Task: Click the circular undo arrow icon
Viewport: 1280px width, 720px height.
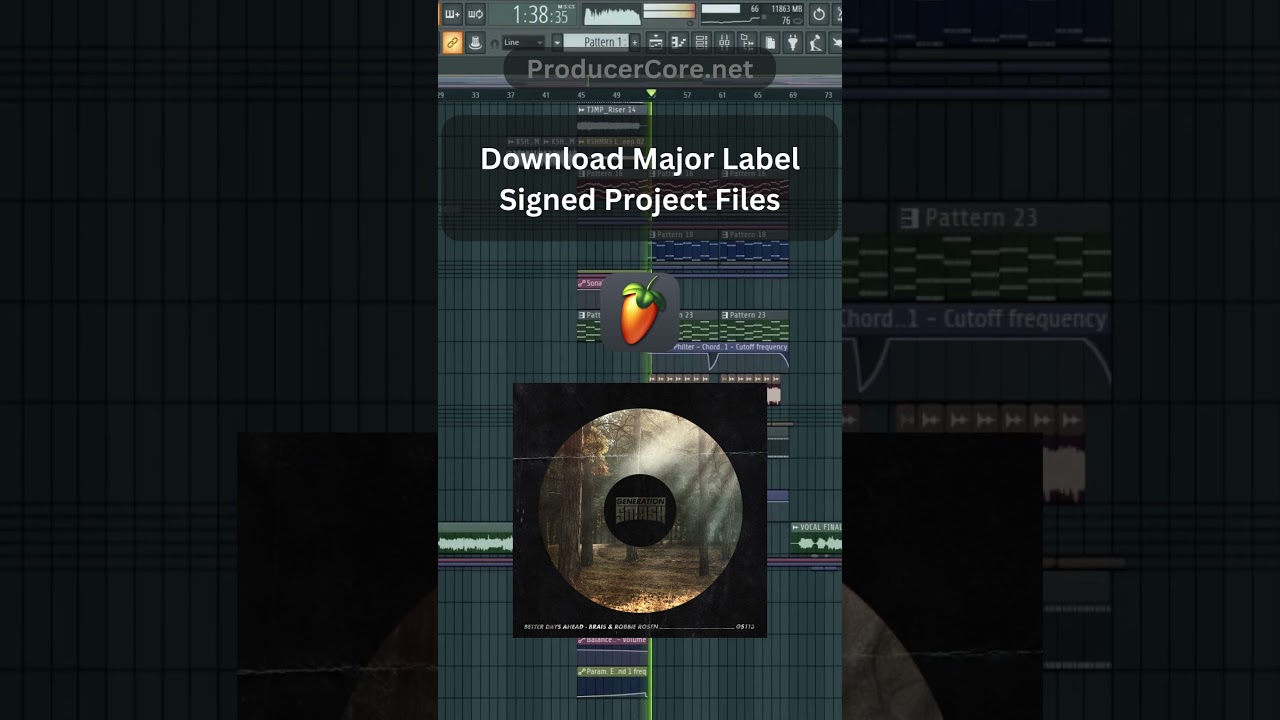Action: [x=819, y=14]
